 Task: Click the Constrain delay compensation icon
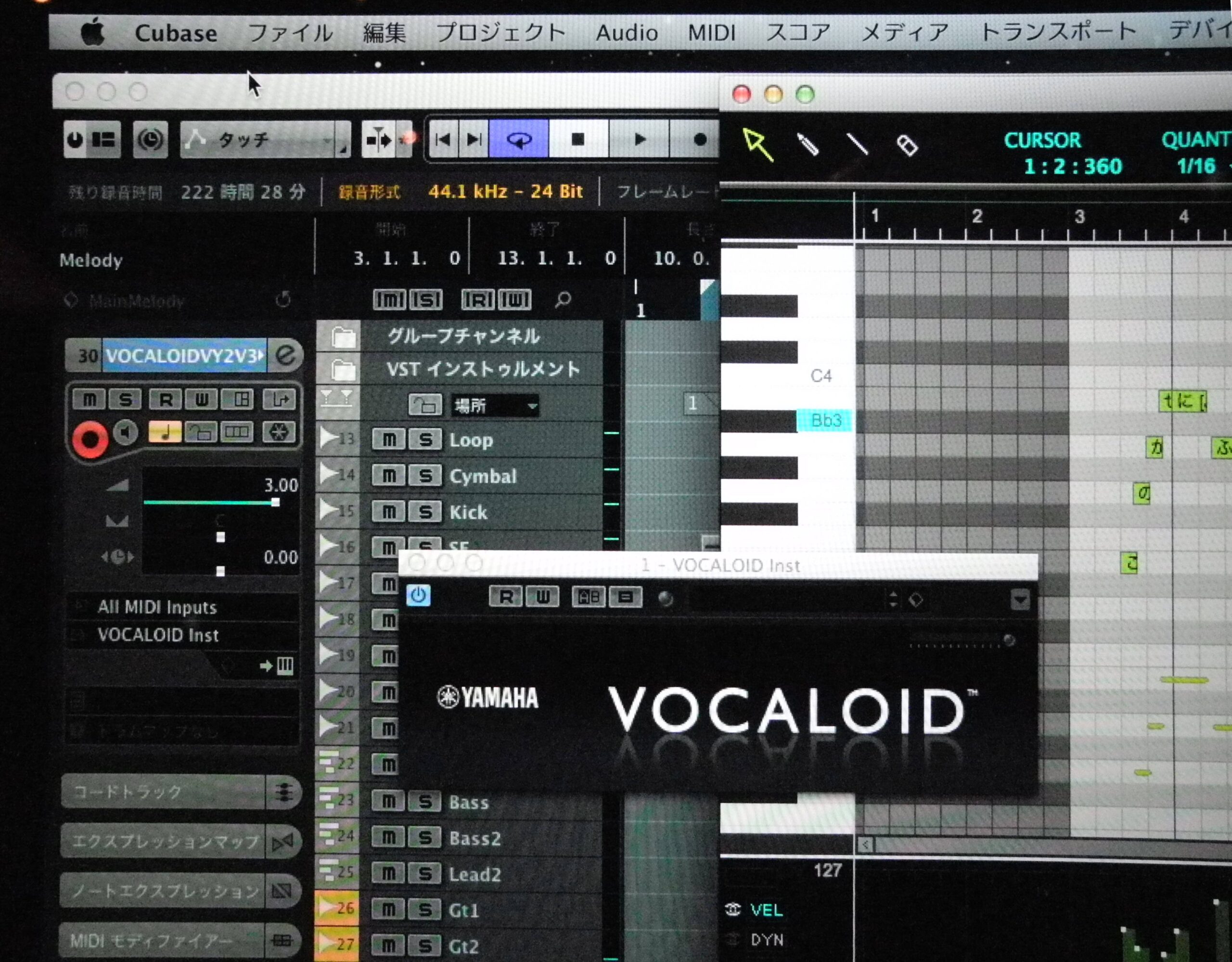click(x=150, y=139)
